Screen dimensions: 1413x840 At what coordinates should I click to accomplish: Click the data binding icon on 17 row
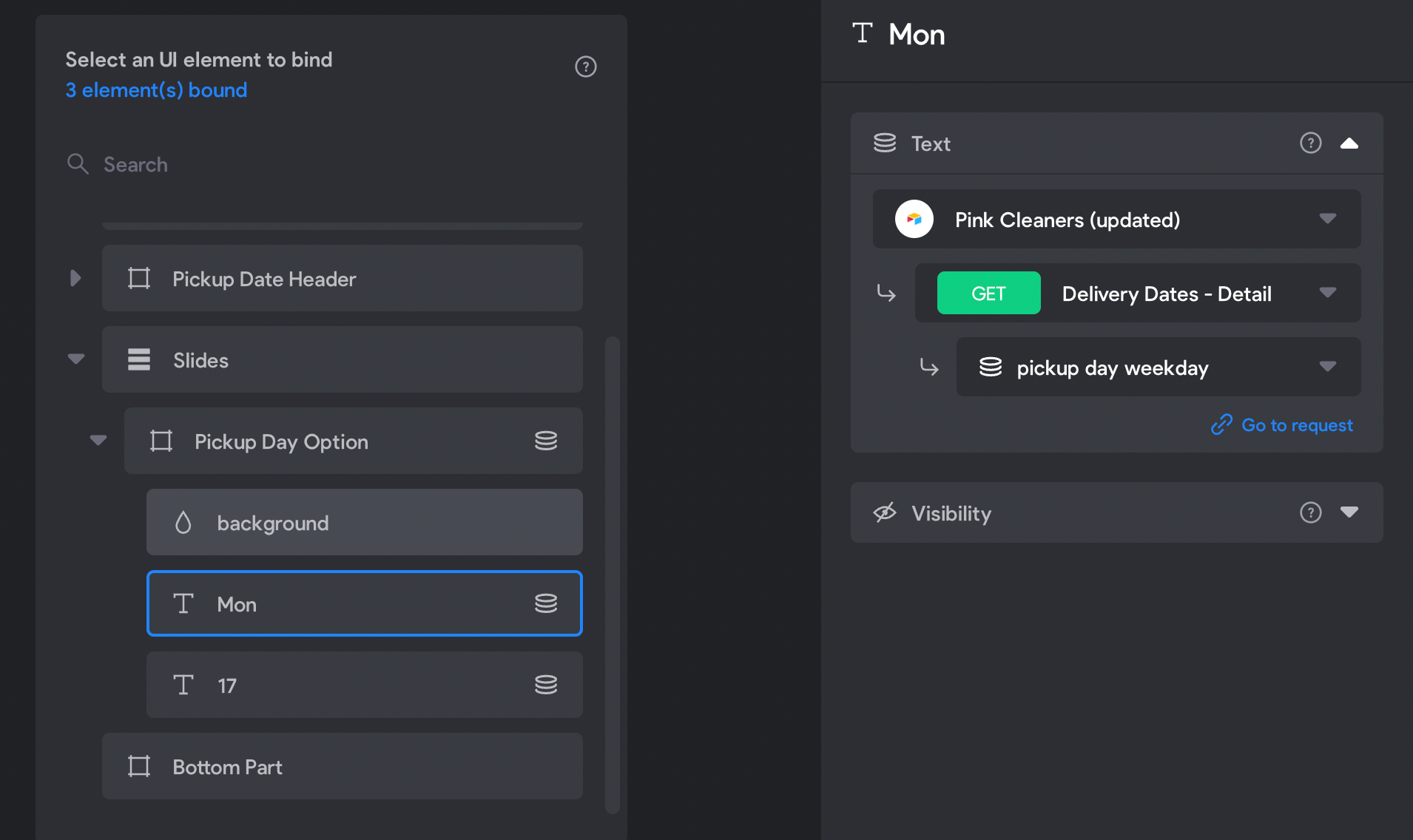click(546, 685)
